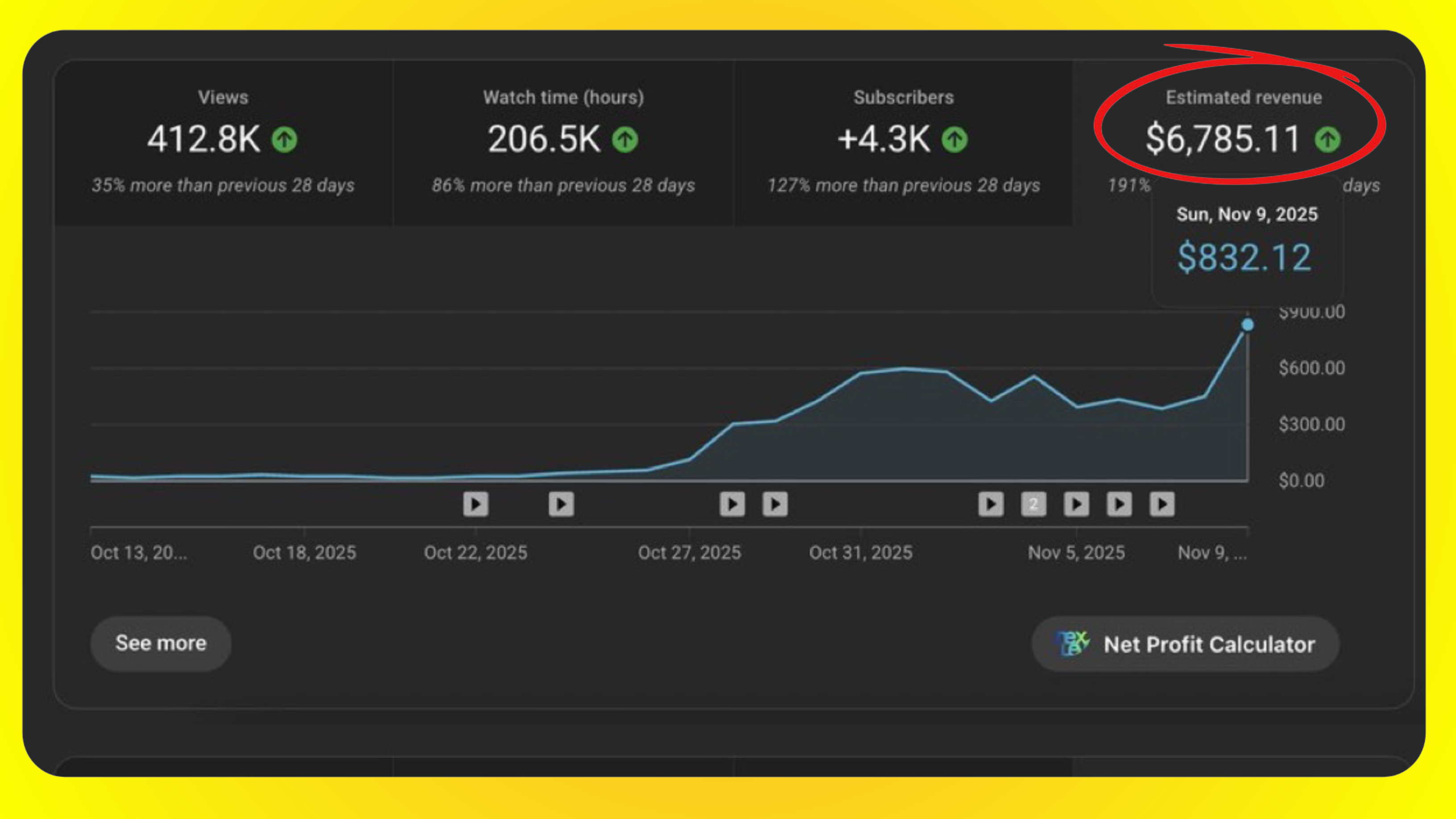Screen dimensions: 1456x819
Task: Click the video marker before Oct 31
Action: [x=775, y=504]
